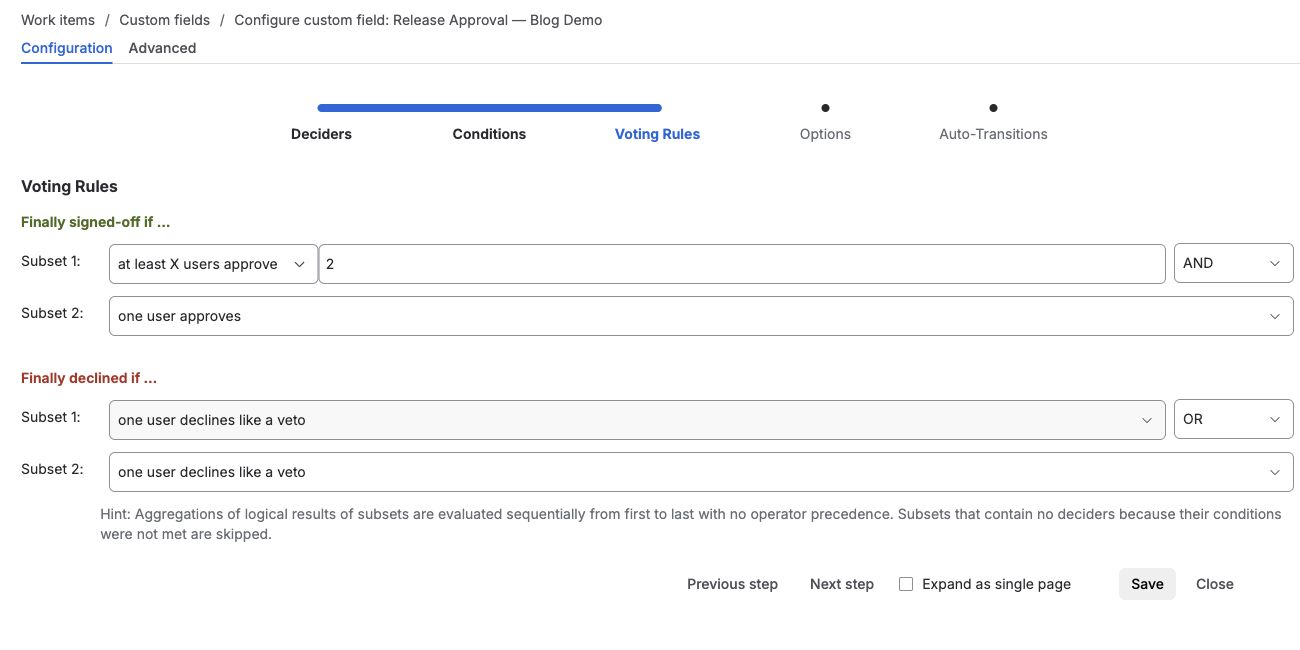
Task: Click the Next step button
Action: click(842, 584)
